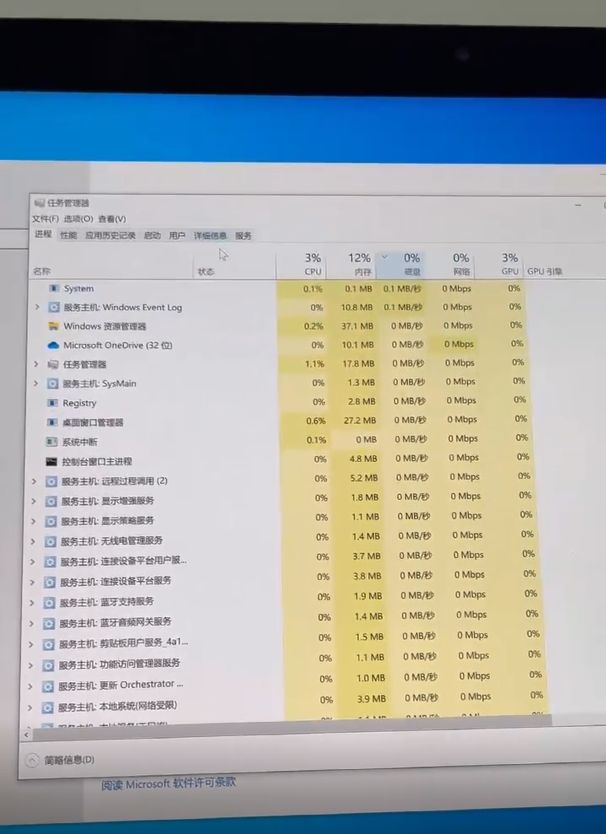Expand the SysMain service host row
This screenshot has height=834, width=606.
(35, 383)
